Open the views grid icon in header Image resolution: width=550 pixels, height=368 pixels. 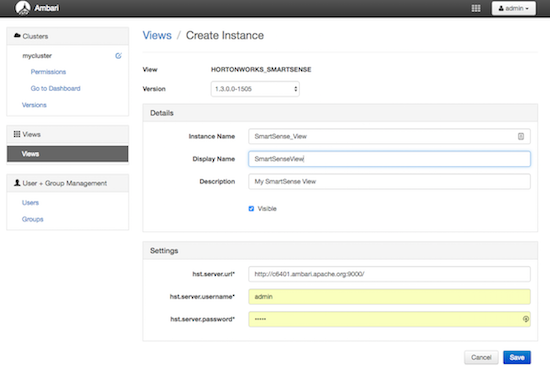[476, 8]
